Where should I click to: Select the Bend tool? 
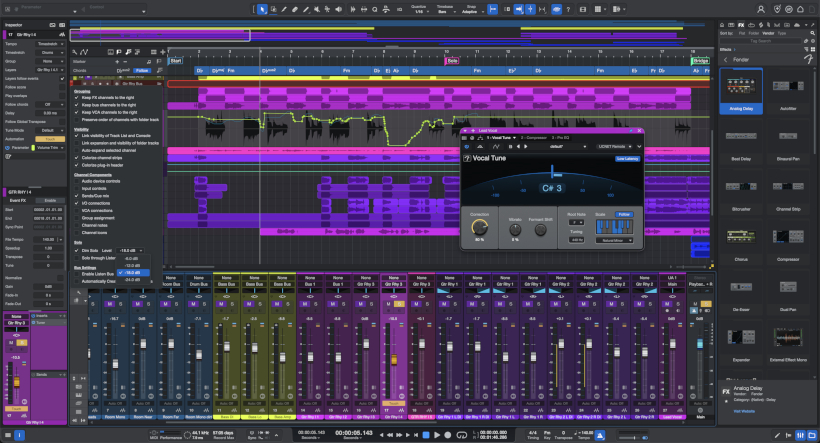327,9
